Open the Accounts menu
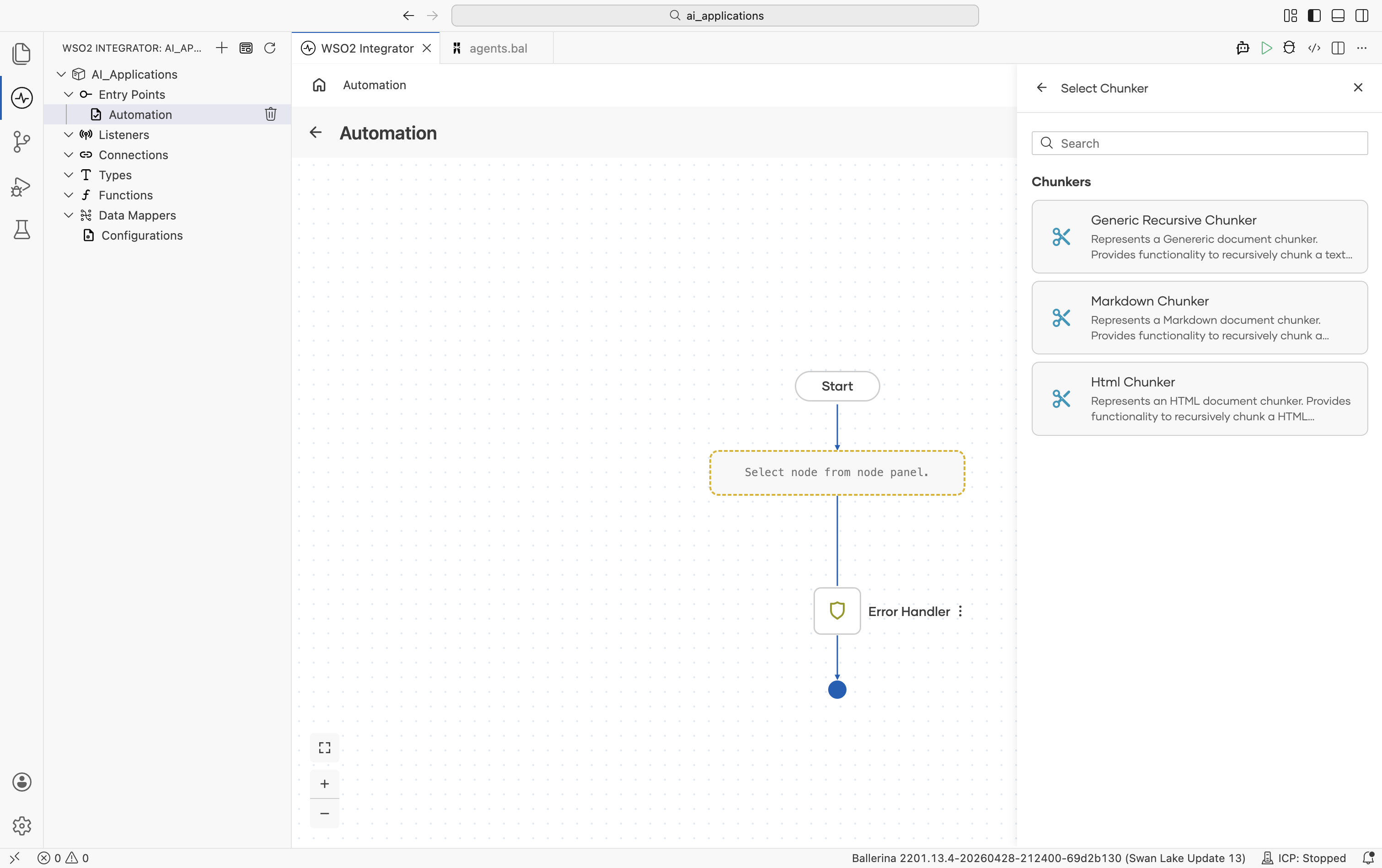Image resolution: width=1382 pixels, height=868 pixels. click(22, 782)
